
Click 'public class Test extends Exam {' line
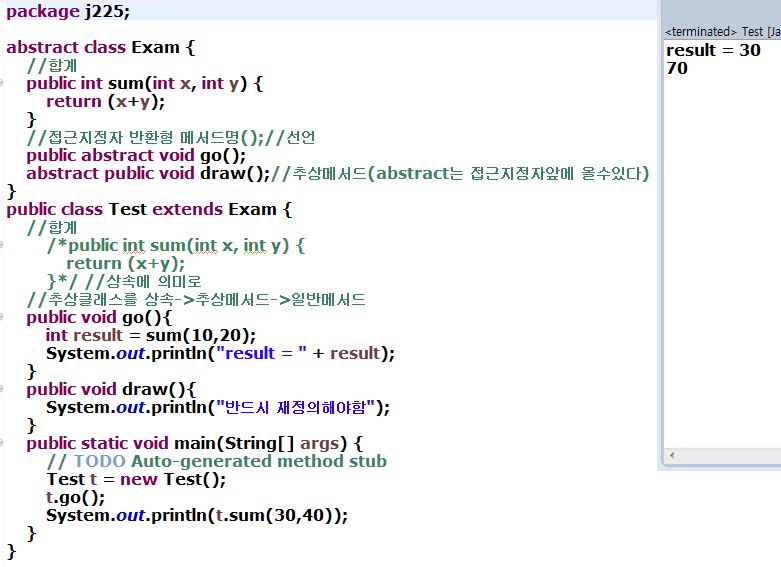click(x=149, y=209)
